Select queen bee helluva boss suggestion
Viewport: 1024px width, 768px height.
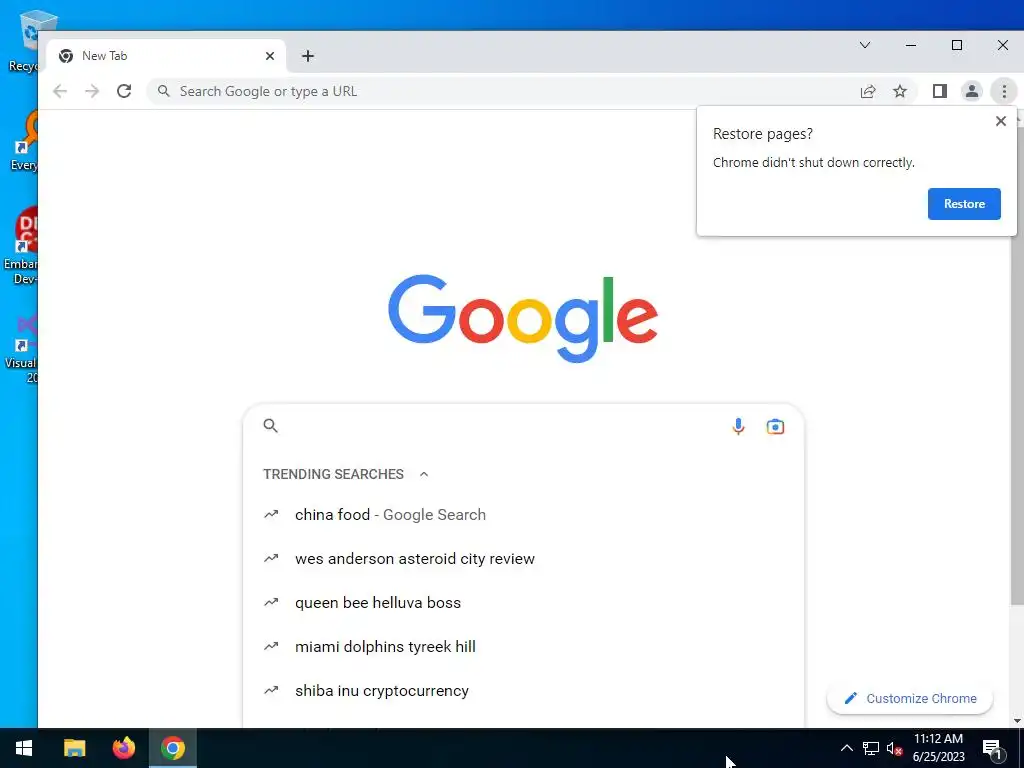522,602
